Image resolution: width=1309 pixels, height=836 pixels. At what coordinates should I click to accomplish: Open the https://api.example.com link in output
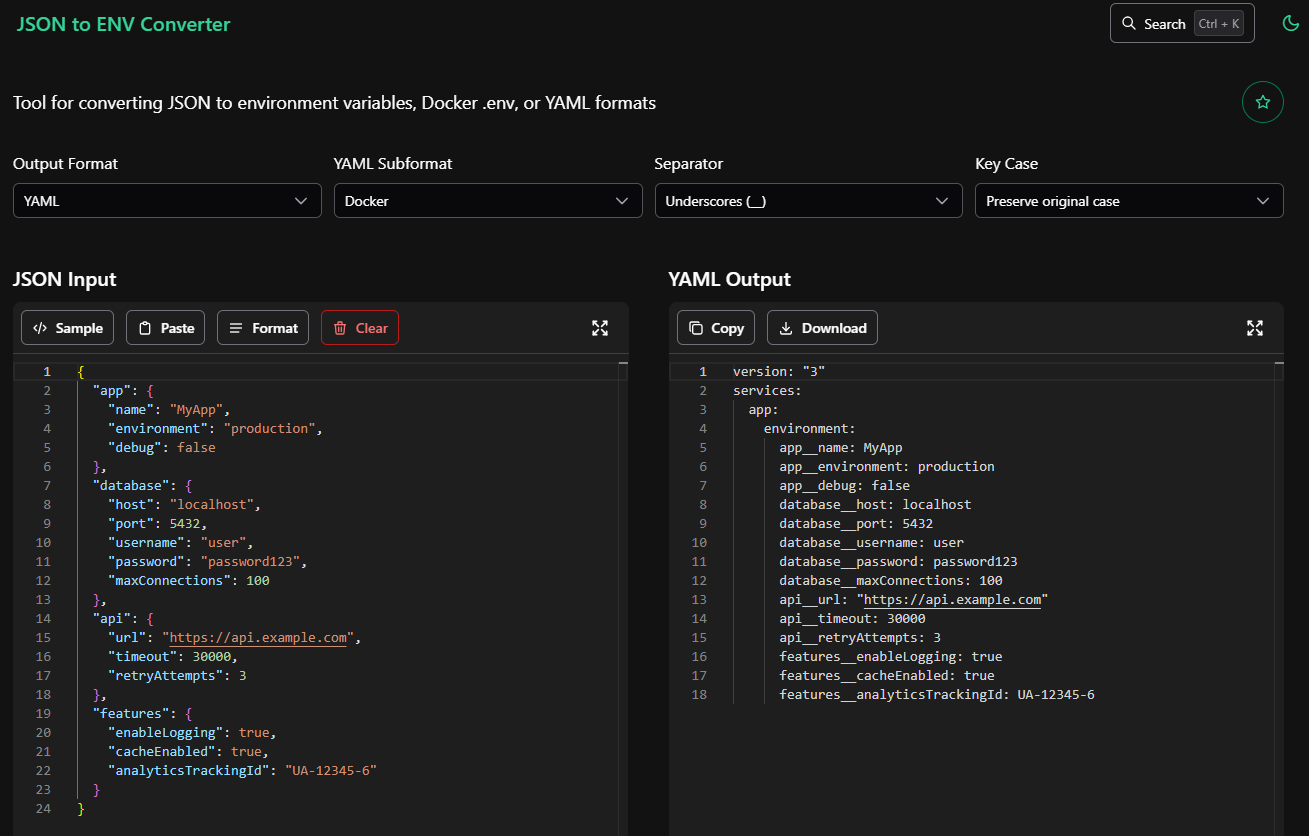pyautogui.click(x=952, y=599)
